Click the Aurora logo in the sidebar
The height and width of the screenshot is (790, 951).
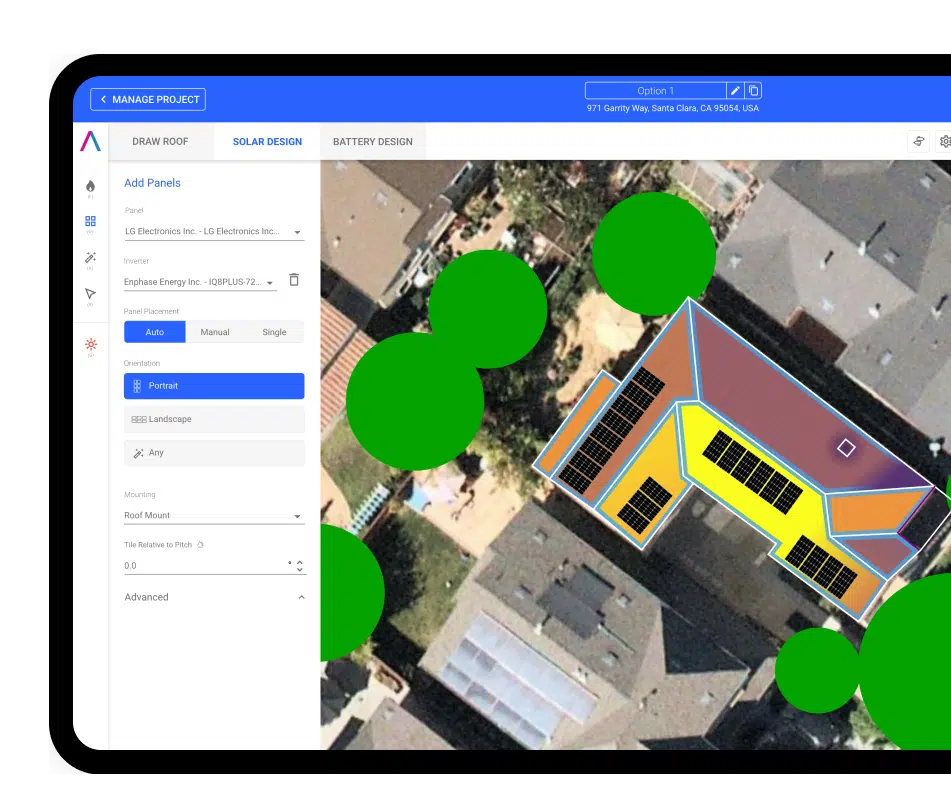pyautogui.click(x=90, y=141)
